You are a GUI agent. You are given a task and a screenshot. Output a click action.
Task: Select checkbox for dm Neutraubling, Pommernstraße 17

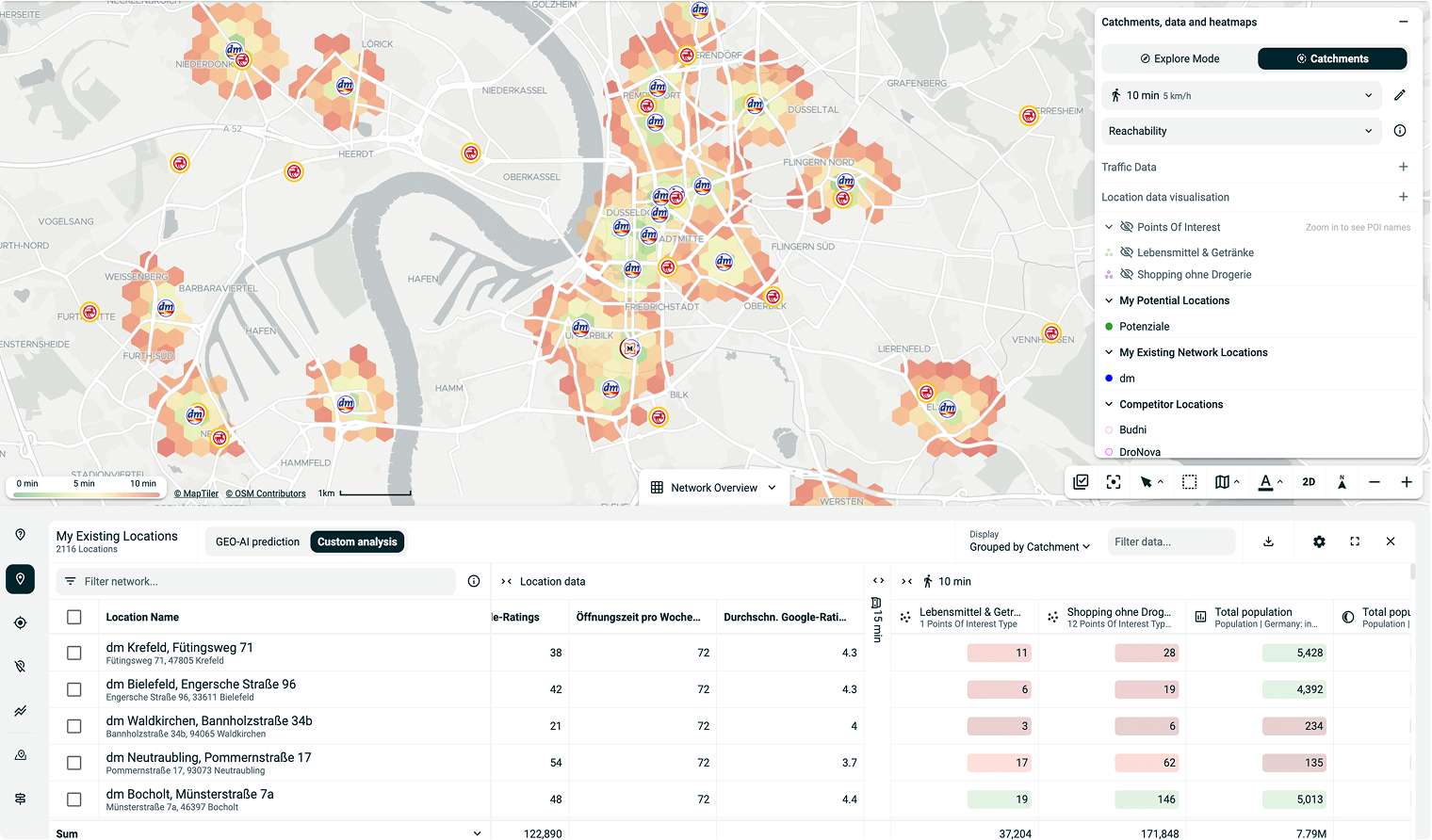coord(74,763)
